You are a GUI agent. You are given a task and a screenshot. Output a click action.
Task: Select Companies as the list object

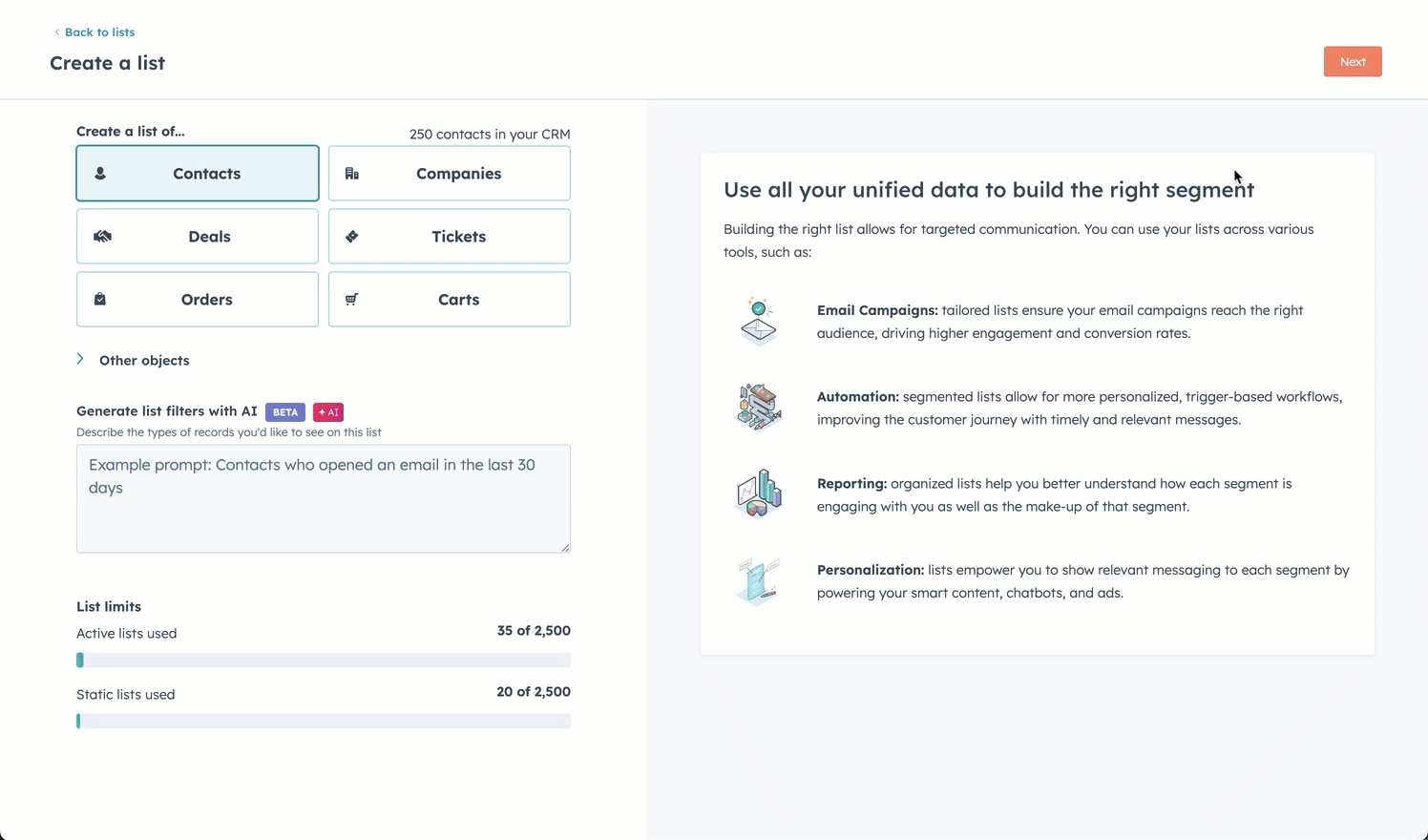(x=450, y=174)
